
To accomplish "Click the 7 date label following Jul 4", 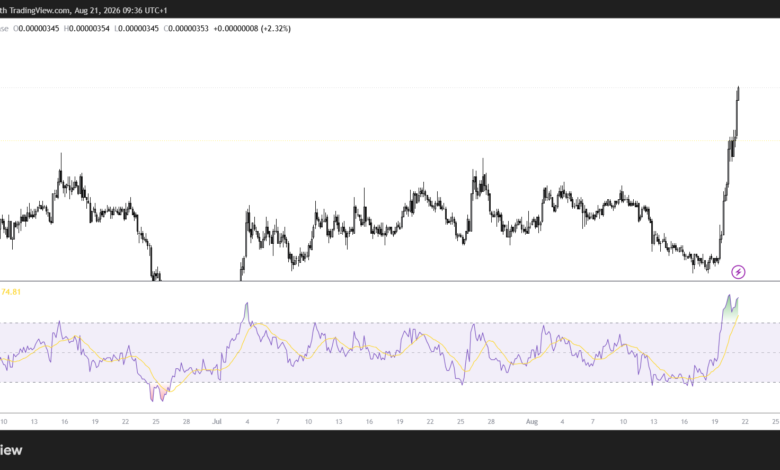I will [x=278, y=421].
